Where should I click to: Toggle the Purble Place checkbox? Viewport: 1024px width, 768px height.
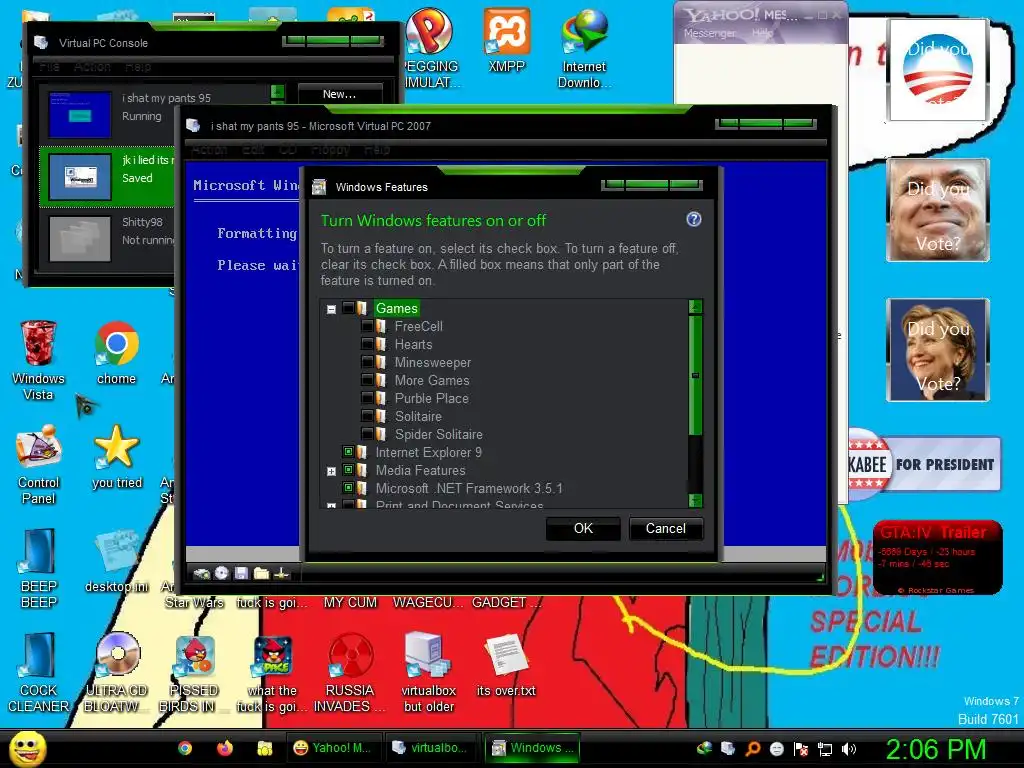368,398
